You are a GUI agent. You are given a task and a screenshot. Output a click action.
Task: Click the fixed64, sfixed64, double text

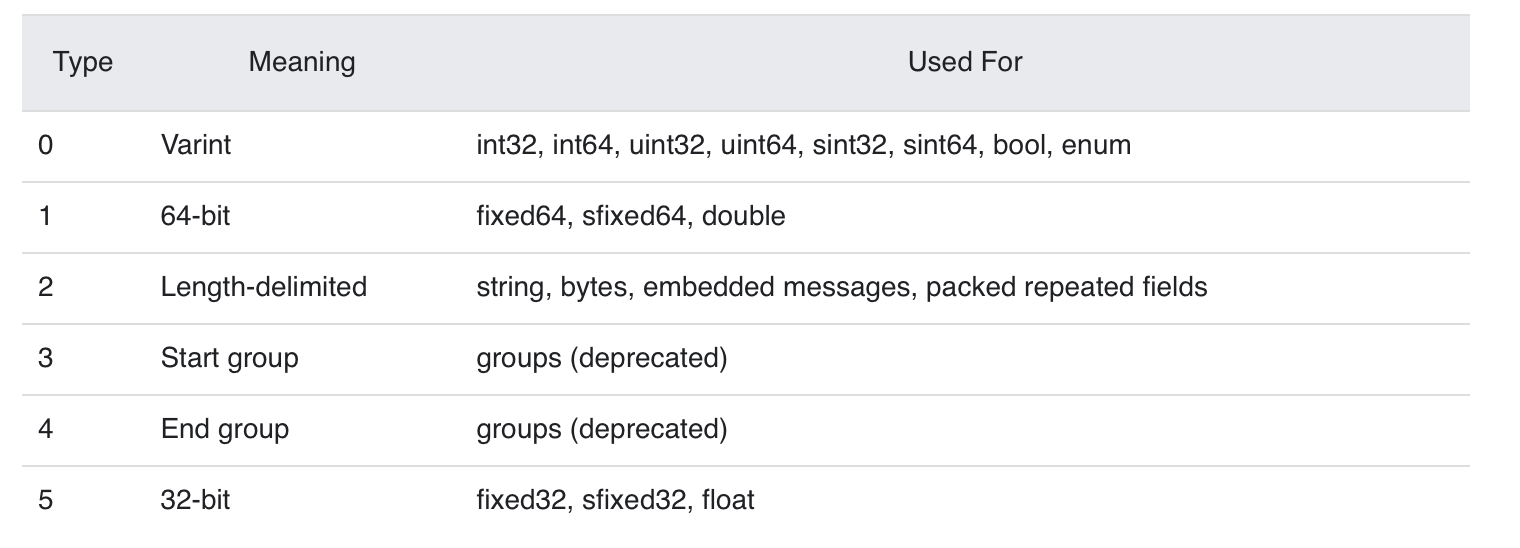(x=631, y=216)
